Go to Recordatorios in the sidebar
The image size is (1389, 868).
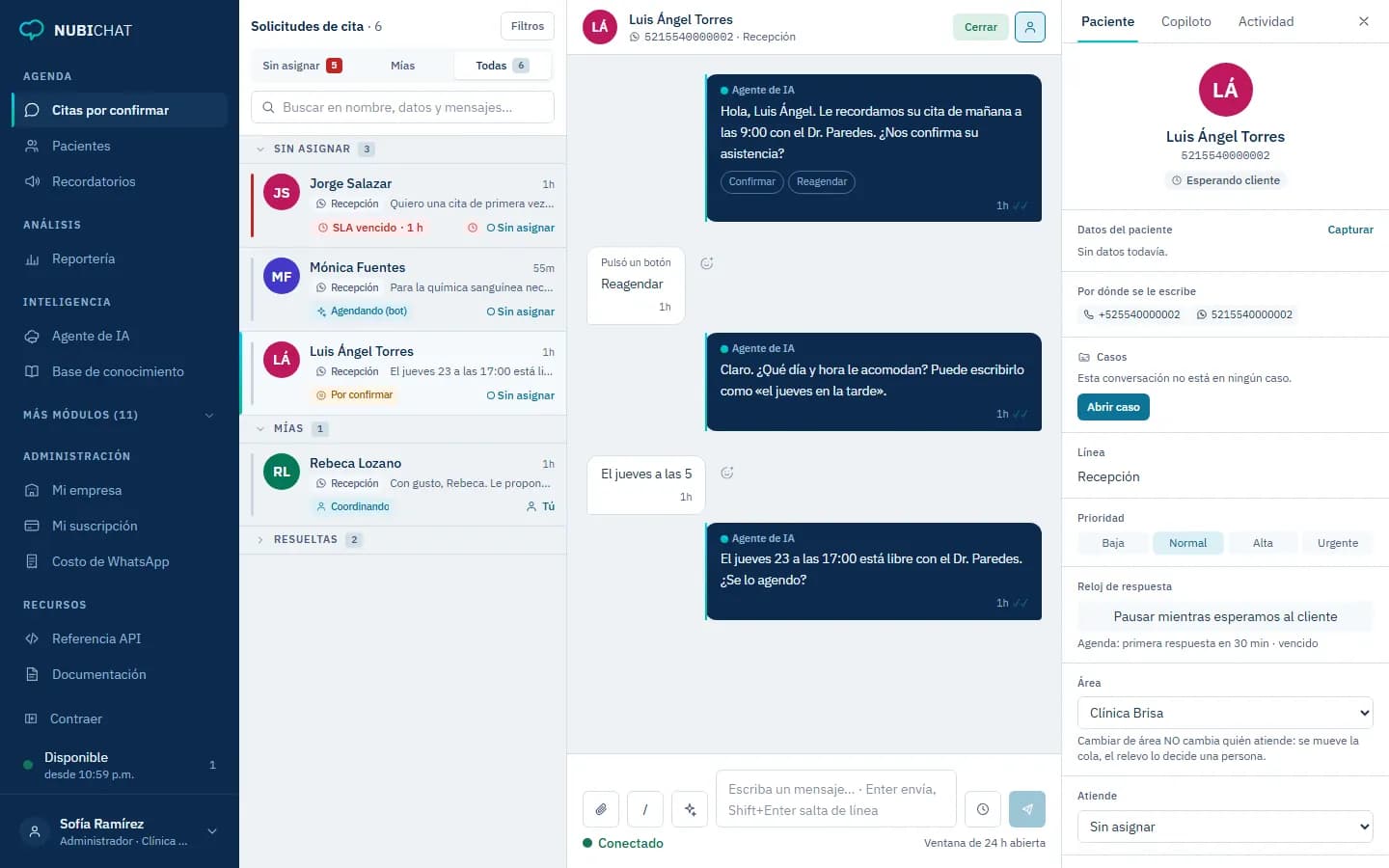120,181
